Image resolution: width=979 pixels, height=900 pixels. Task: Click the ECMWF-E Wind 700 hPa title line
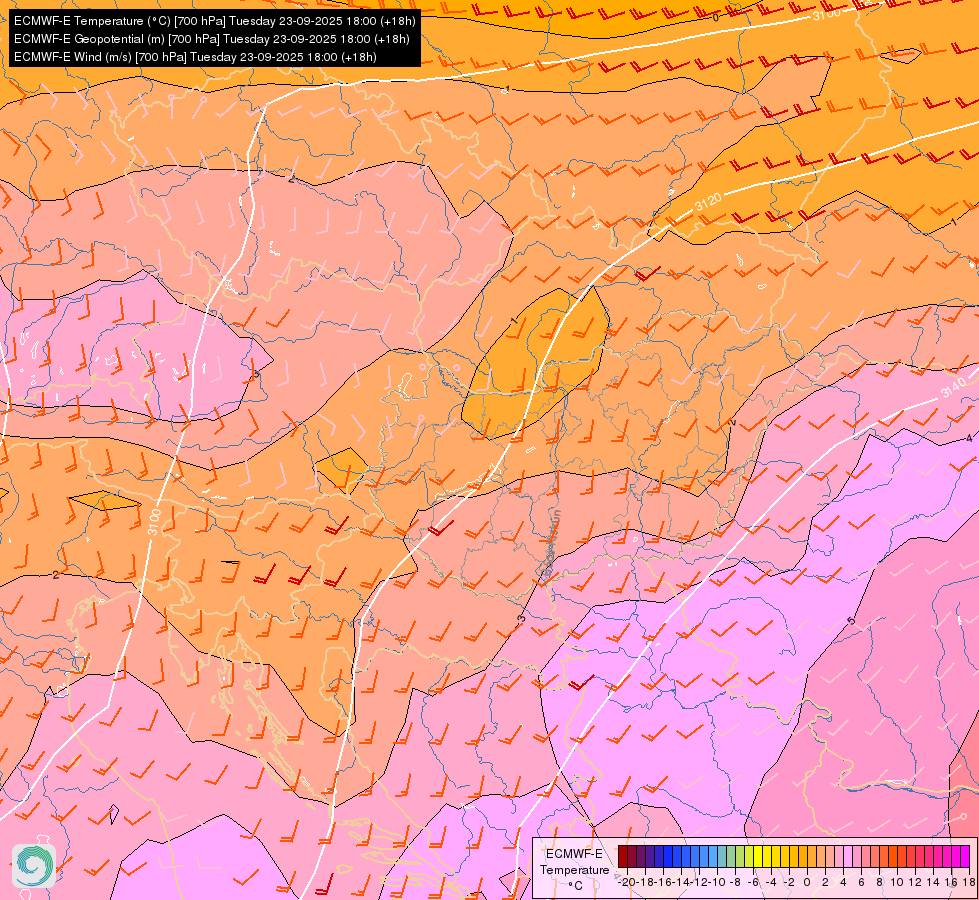point(195,57)
